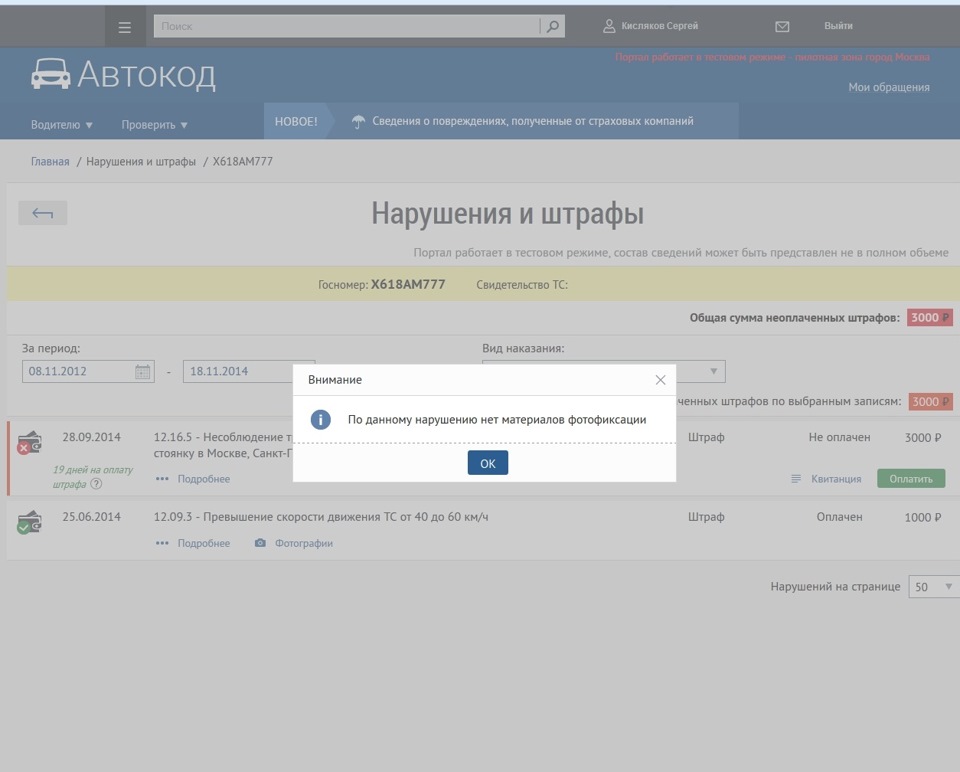Open the messages envelope icon
Screen dimensions: 960x772
(782, 27)
